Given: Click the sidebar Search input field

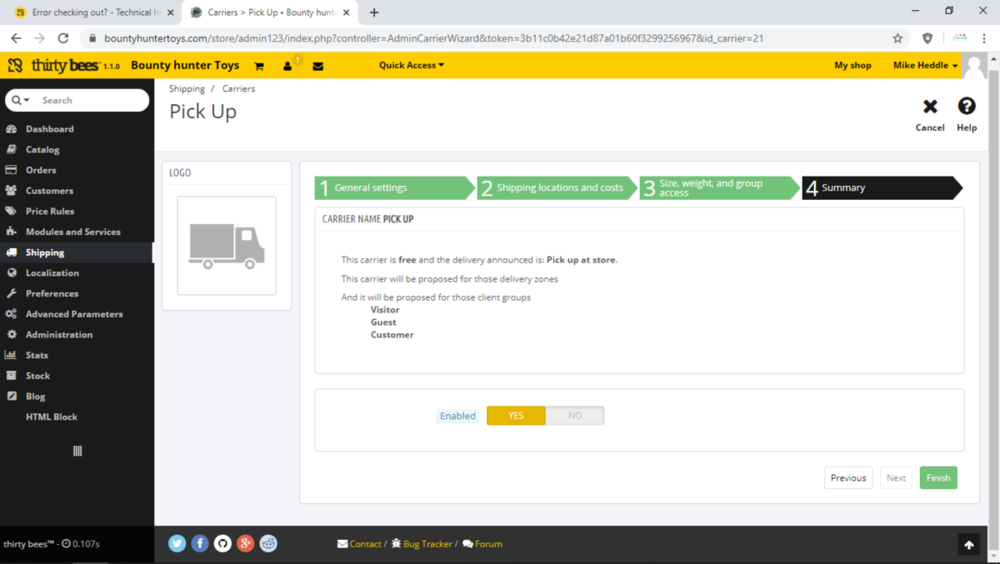Looking at the screenshot, I should [x=90, y=100].
